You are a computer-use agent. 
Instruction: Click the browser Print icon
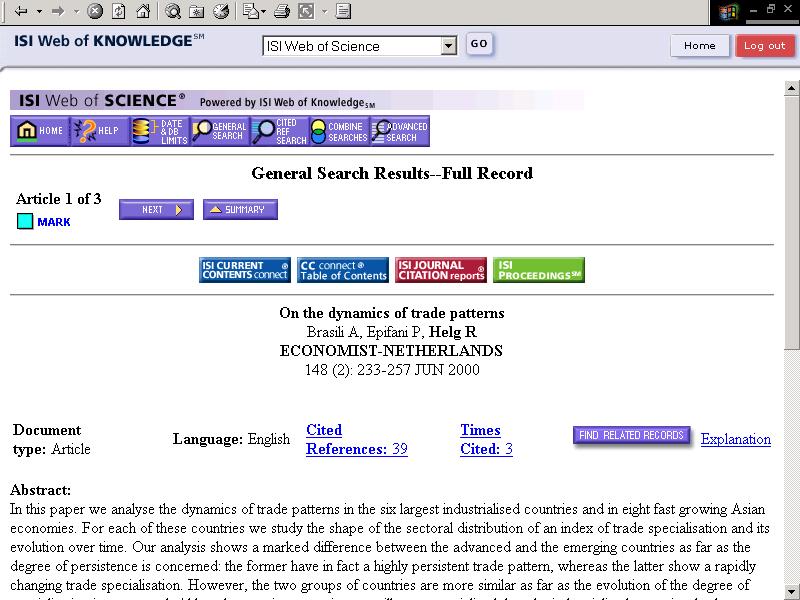[x=282, y=12]
